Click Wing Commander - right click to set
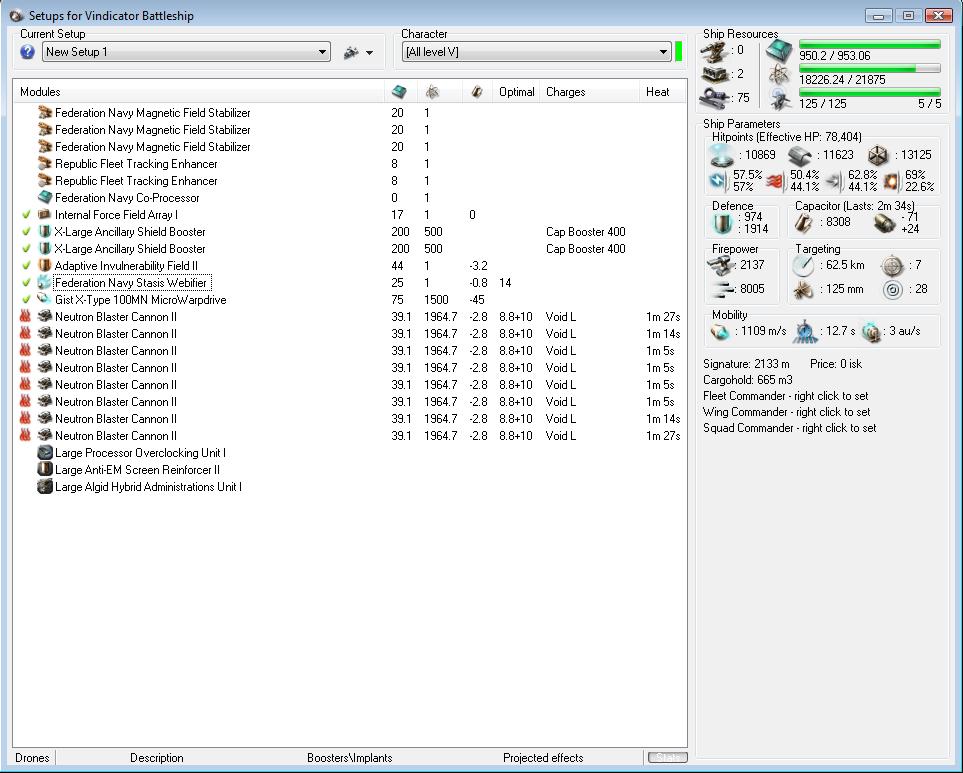 click(x=786, y=412)
